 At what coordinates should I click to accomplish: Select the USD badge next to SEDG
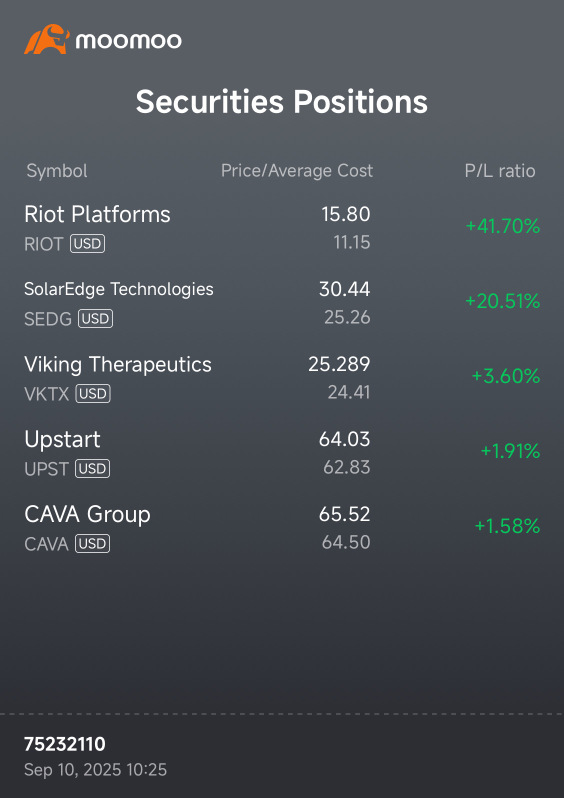[95, 319]
